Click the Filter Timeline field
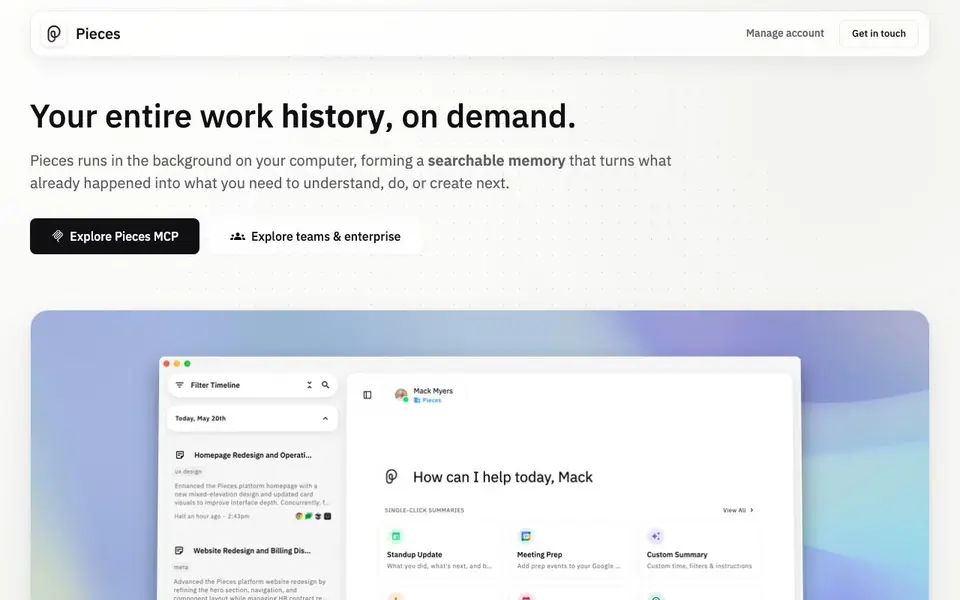Viewport: 960px width, 600px height. (252, 385)
